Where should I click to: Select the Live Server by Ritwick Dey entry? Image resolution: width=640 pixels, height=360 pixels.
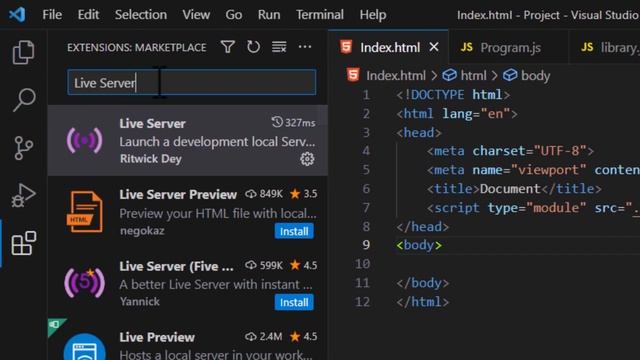pyautogui.click(x=188, y=140)
